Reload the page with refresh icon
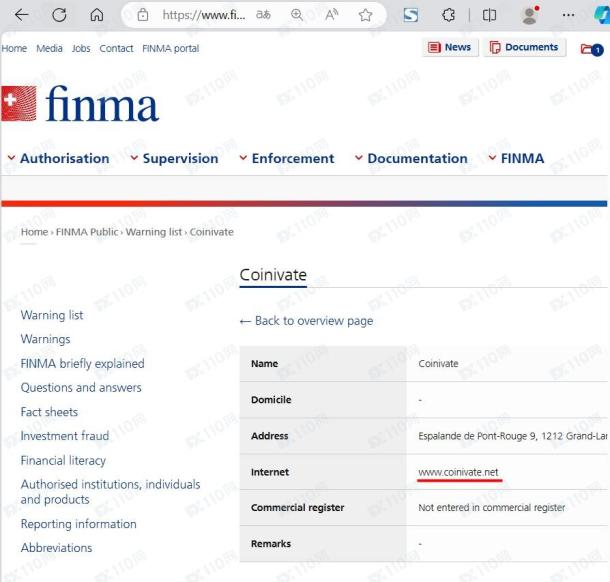 pyautogui.click(x=59, y=15)
